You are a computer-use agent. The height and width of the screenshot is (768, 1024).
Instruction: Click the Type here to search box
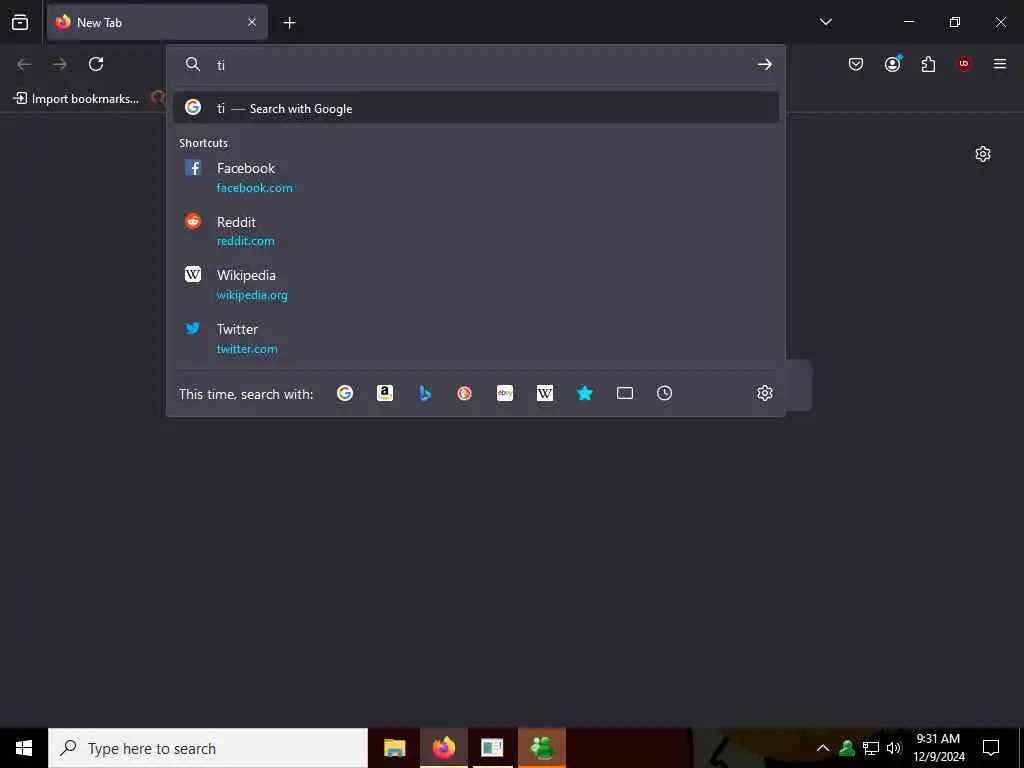click(208, 748)
